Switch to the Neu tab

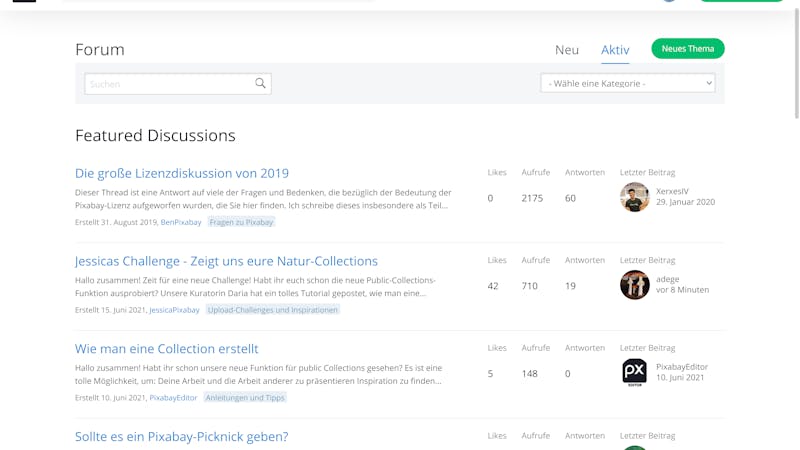click(567, 50)
